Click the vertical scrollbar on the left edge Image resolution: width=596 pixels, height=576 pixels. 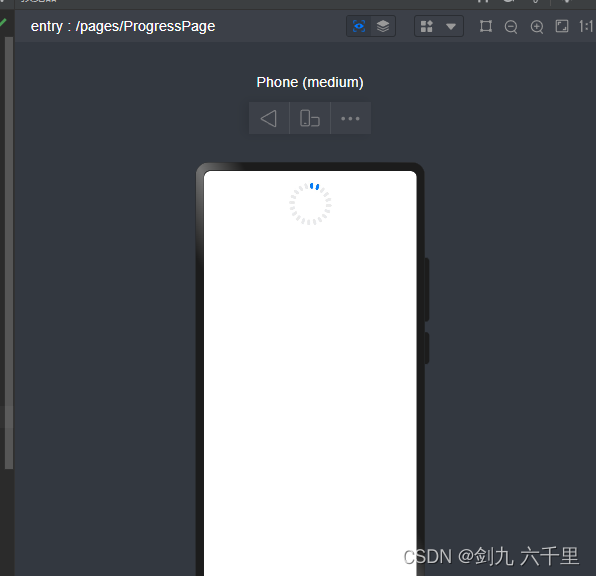(9, 253)
